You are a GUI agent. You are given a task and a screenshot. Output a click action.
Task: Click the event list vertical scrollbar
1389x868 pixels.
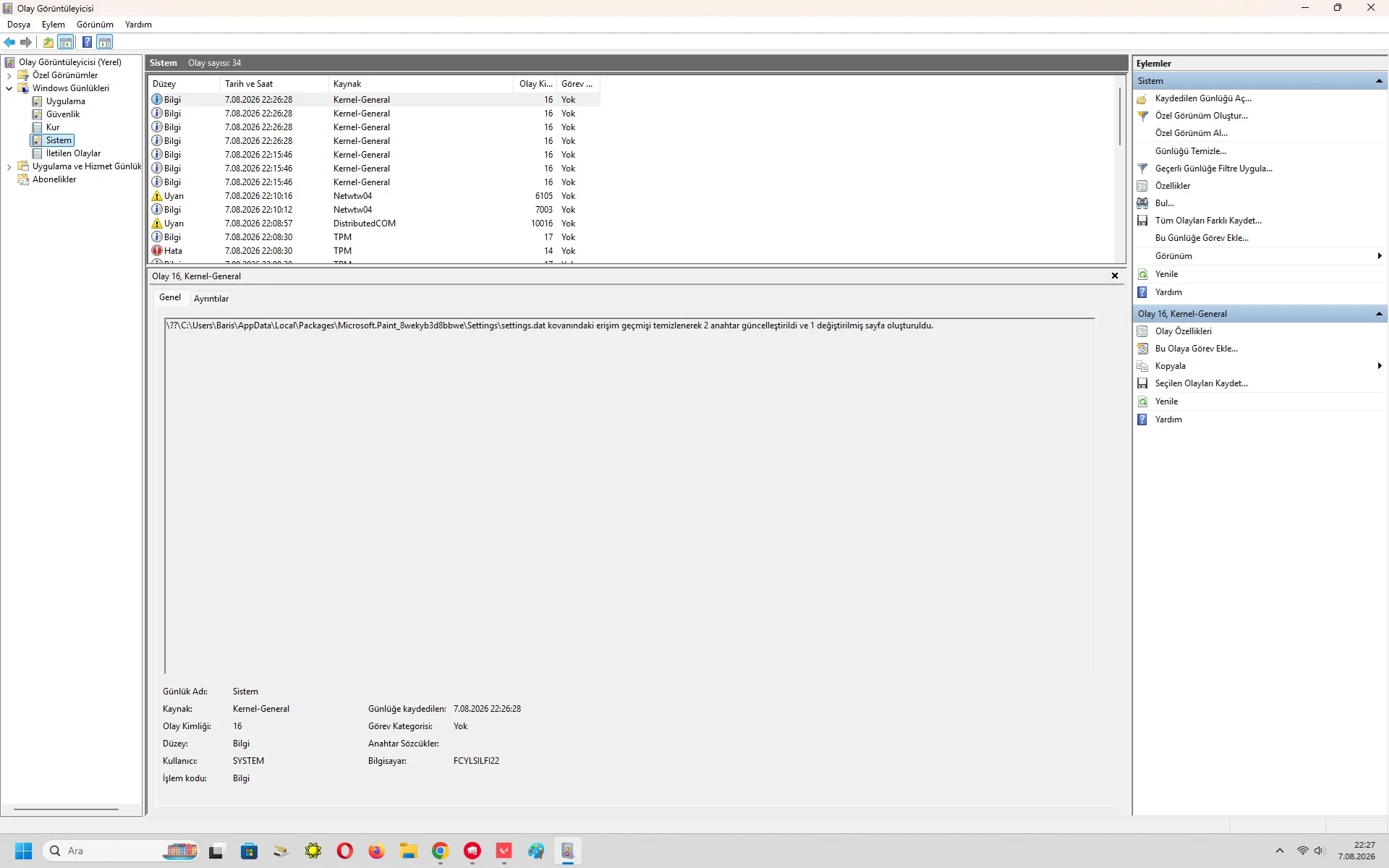tap(1120, 116)
